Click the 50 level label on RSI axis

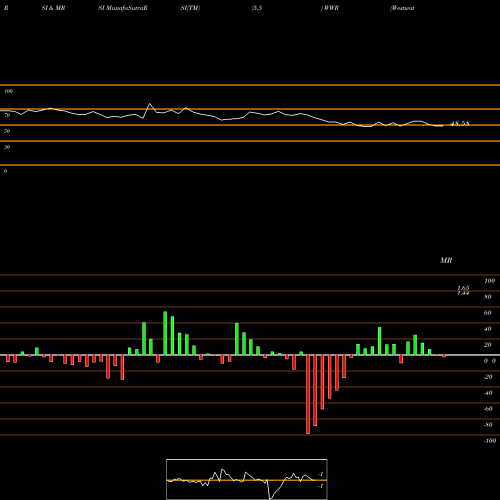(x=7, y=131)
